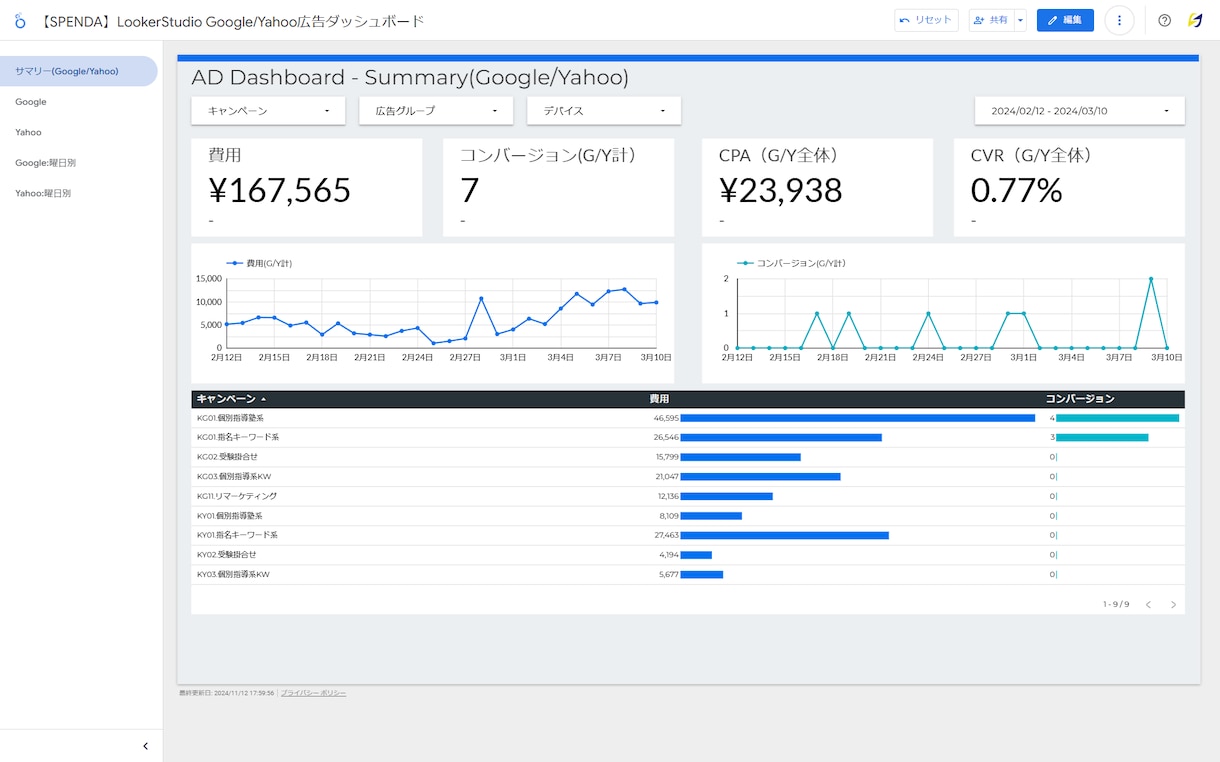Open the Google:曜日別 page
The image size is (1220, 762).
click(45, 162)
